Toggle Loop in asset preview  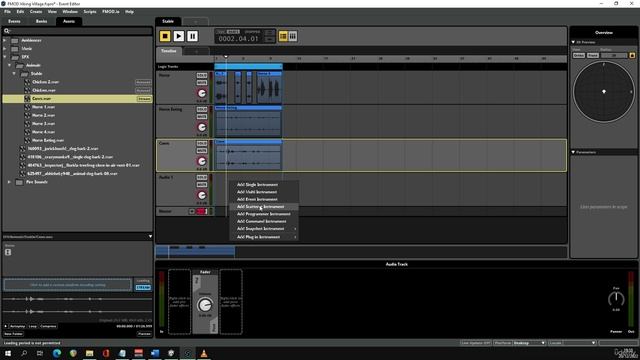[33, 327]
